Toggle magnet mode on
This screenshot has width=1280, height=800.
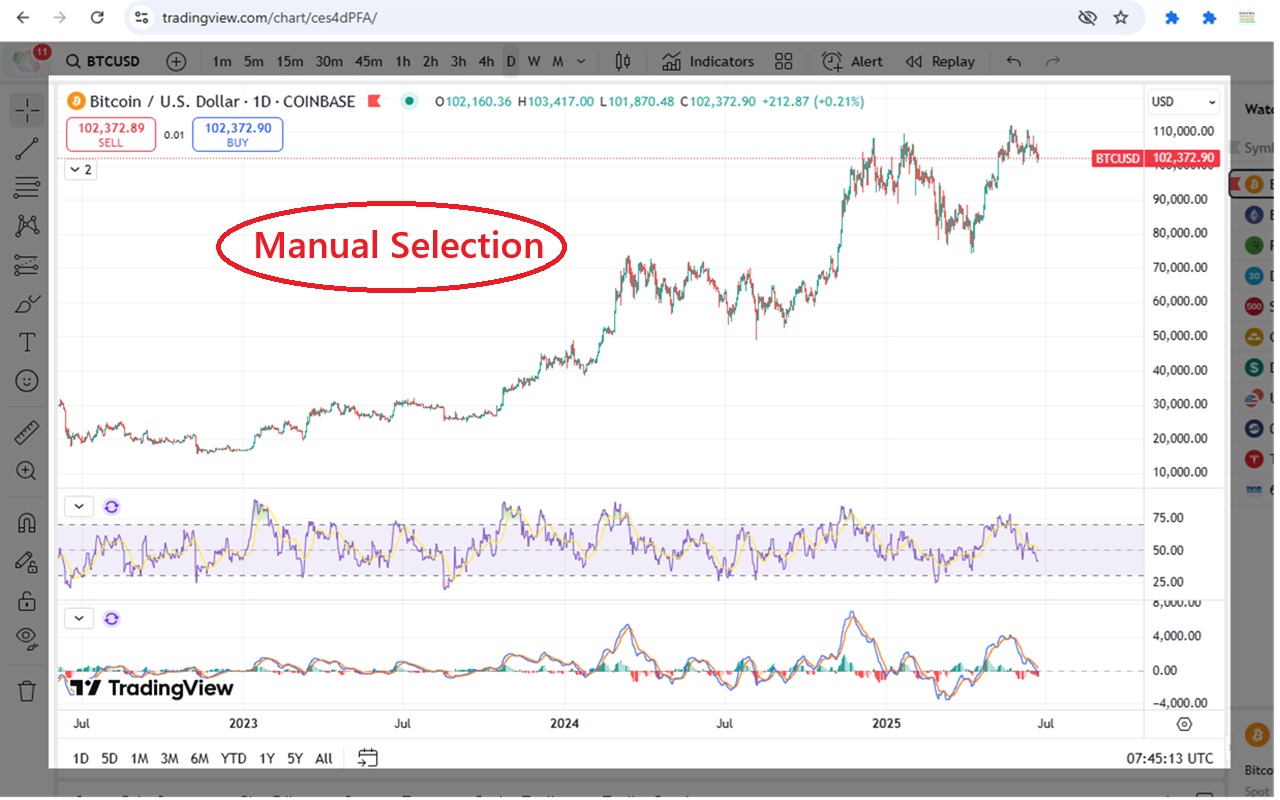(26, 522)
